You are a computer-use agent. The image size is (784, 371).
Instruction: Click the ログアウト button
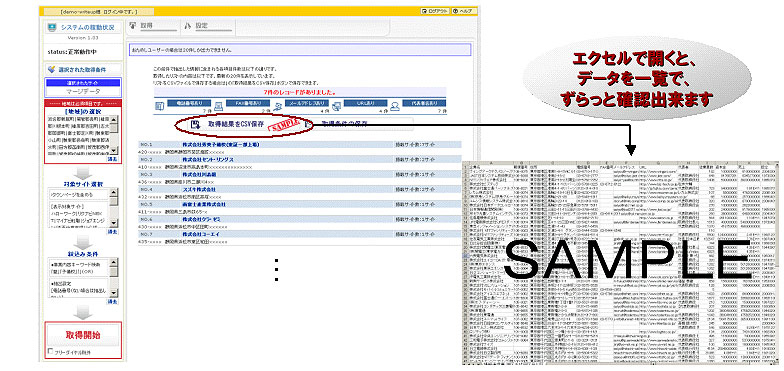pyautogui.click(x=434, y=11)
